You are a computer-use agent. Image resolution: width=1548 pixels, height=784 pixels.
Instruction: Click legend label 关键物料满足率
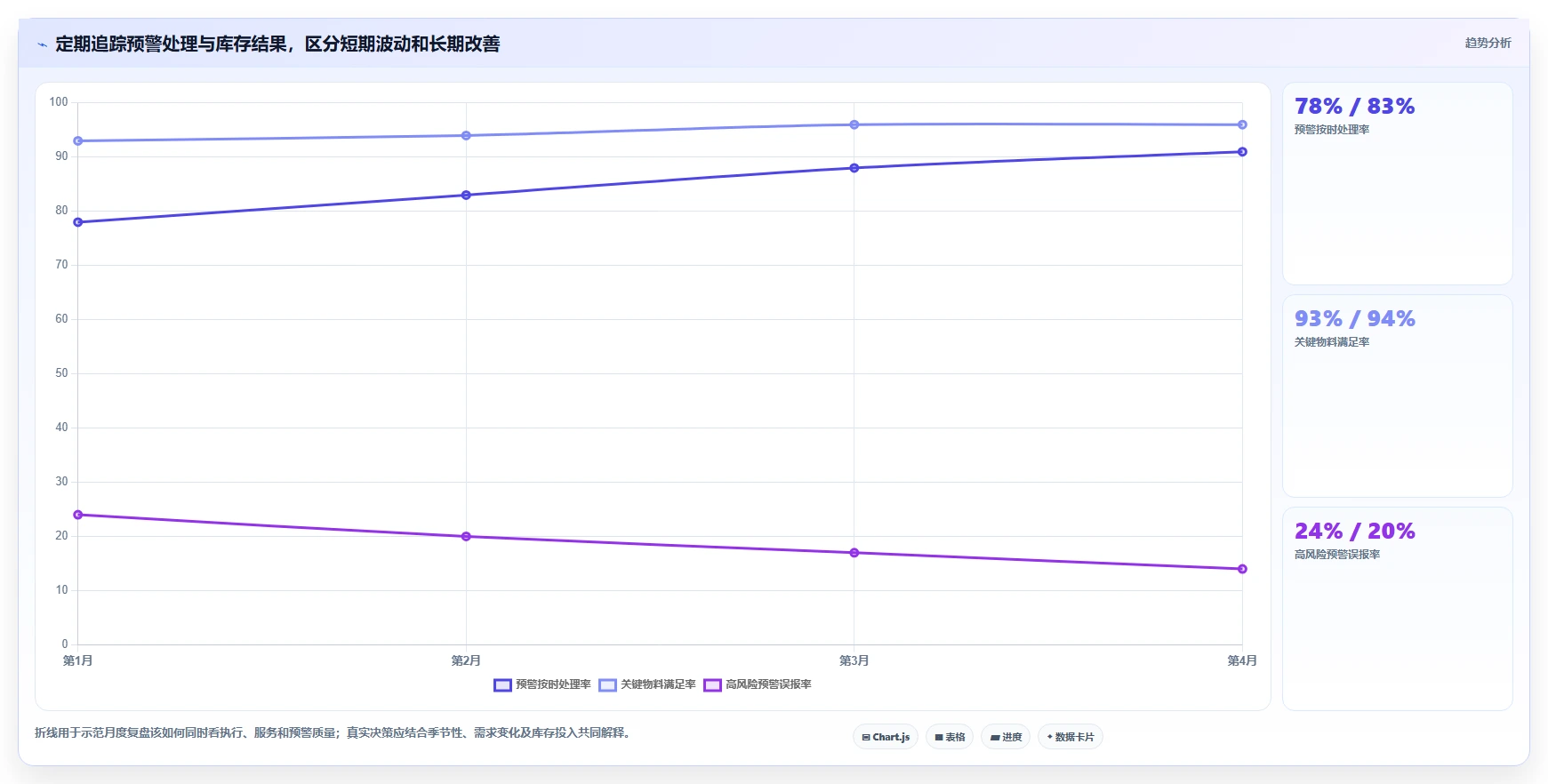658,684
